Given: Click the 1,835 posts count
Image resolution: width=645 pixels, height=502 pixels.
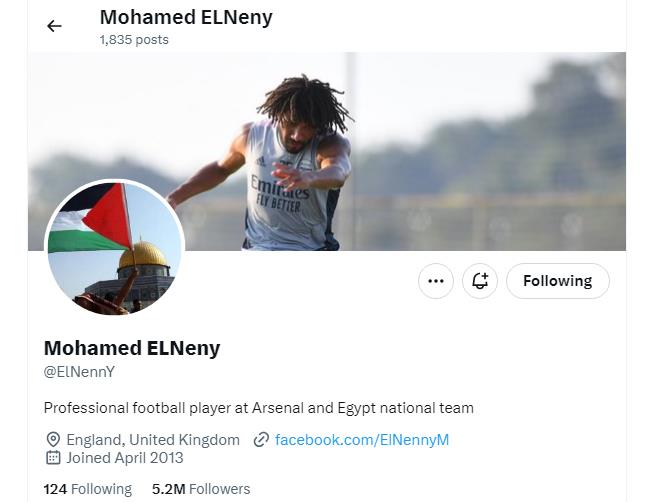Looking at the screenshot, I should [134, 40].
